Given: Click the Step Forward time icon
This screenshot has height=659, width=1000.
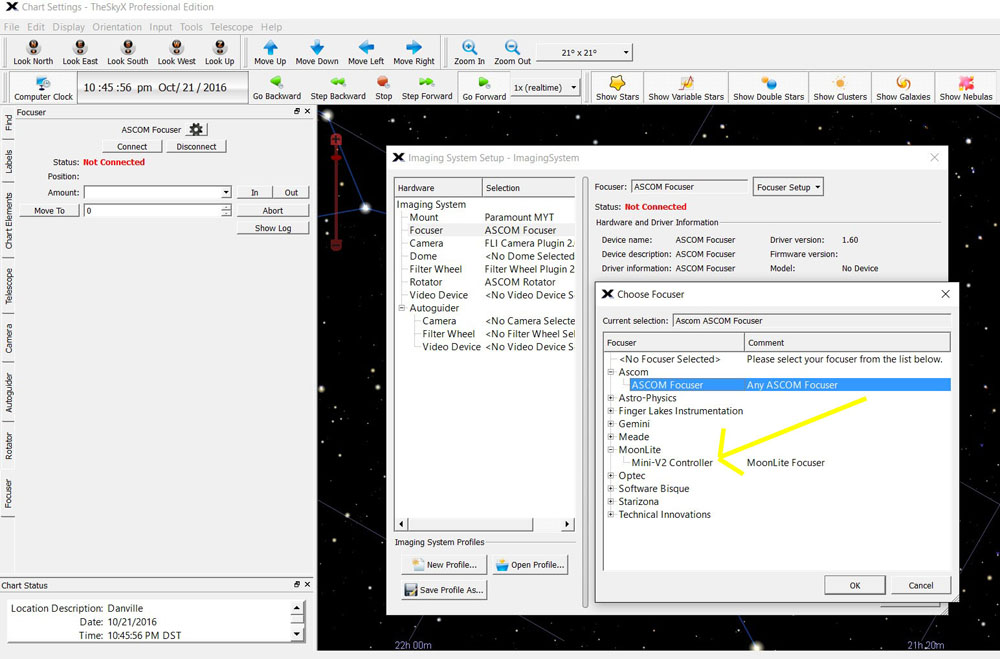Looking at the screenshot, I should tap(427, 82).
